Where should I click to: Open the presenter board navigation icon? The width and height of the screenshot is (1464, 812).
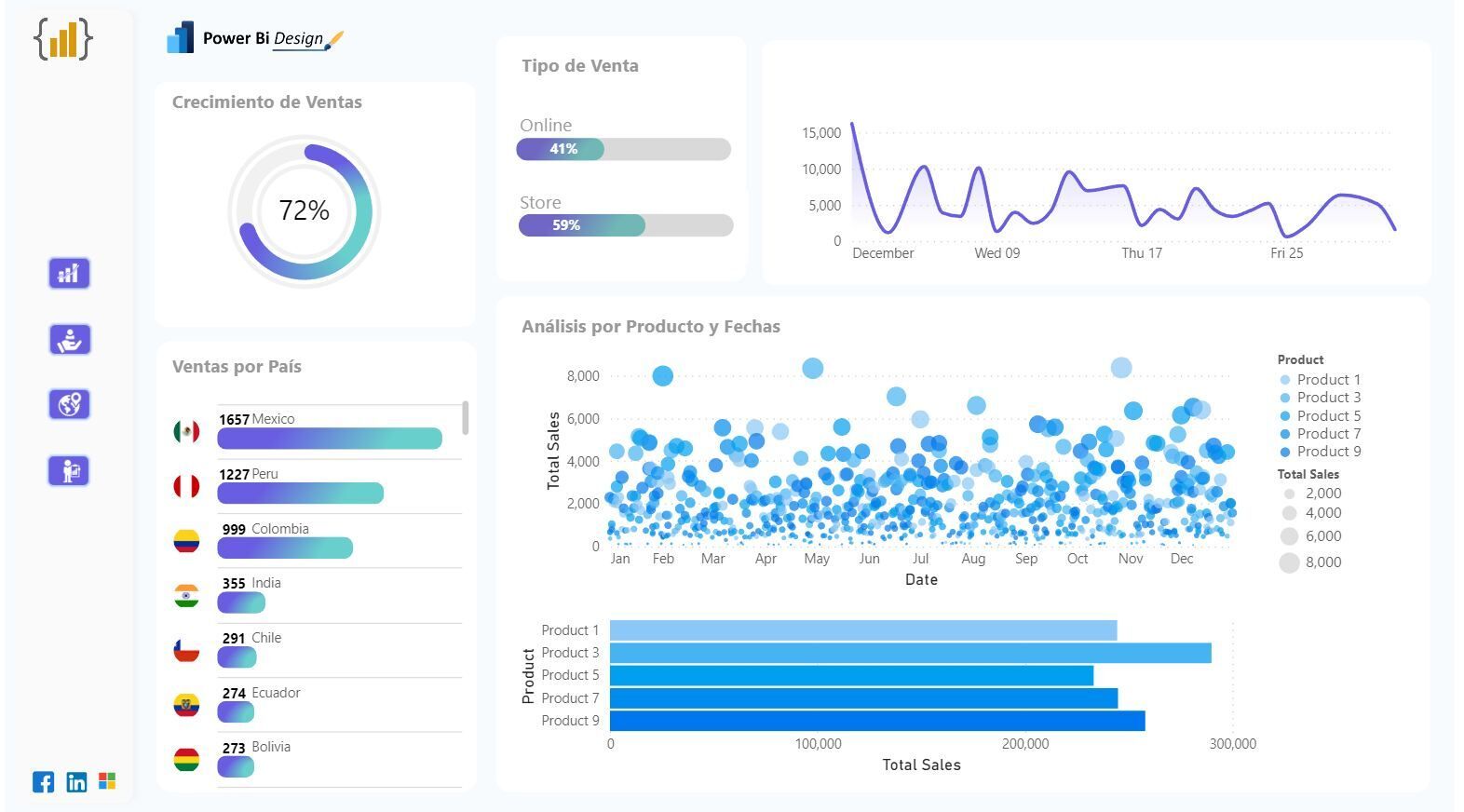(69, 471)
